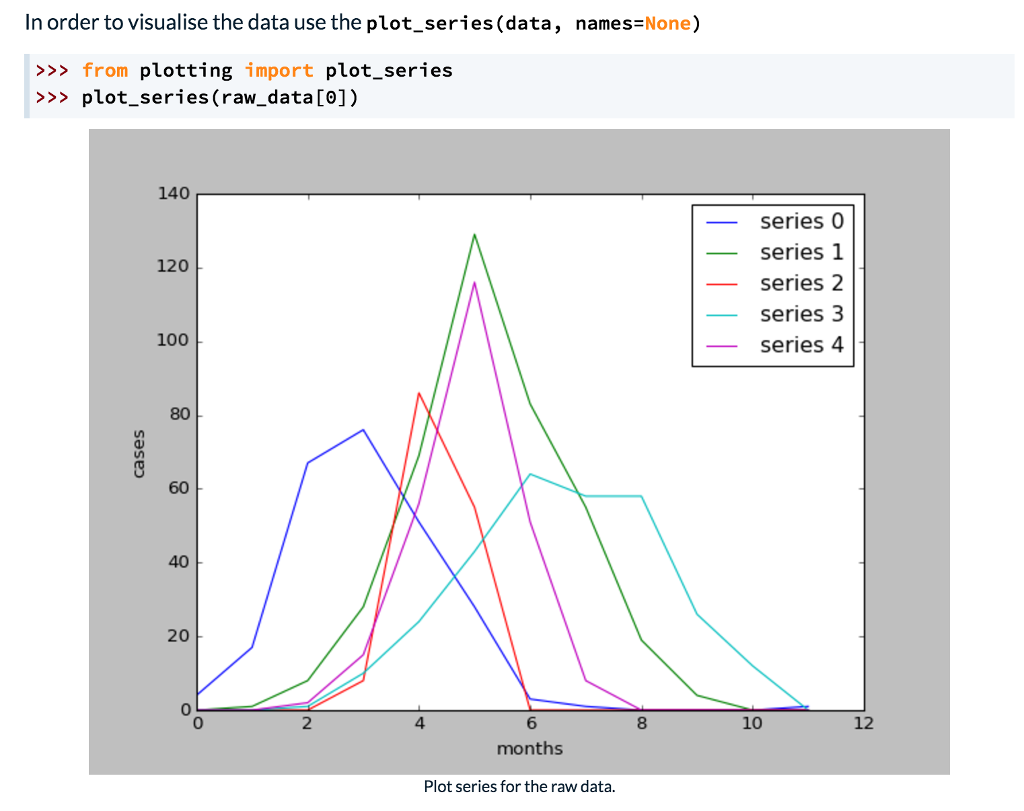The height and width of the screenshot is (811, 1024).
Task: Select the cyan series 3 legend line
Action: click(723, 314)
